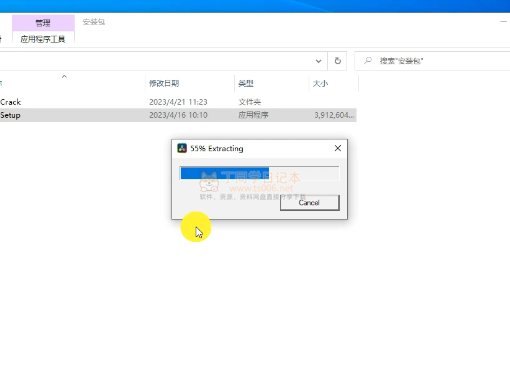510x374 pixels.
Task: Cancel the extraction process
Action: tap(310, 203)
